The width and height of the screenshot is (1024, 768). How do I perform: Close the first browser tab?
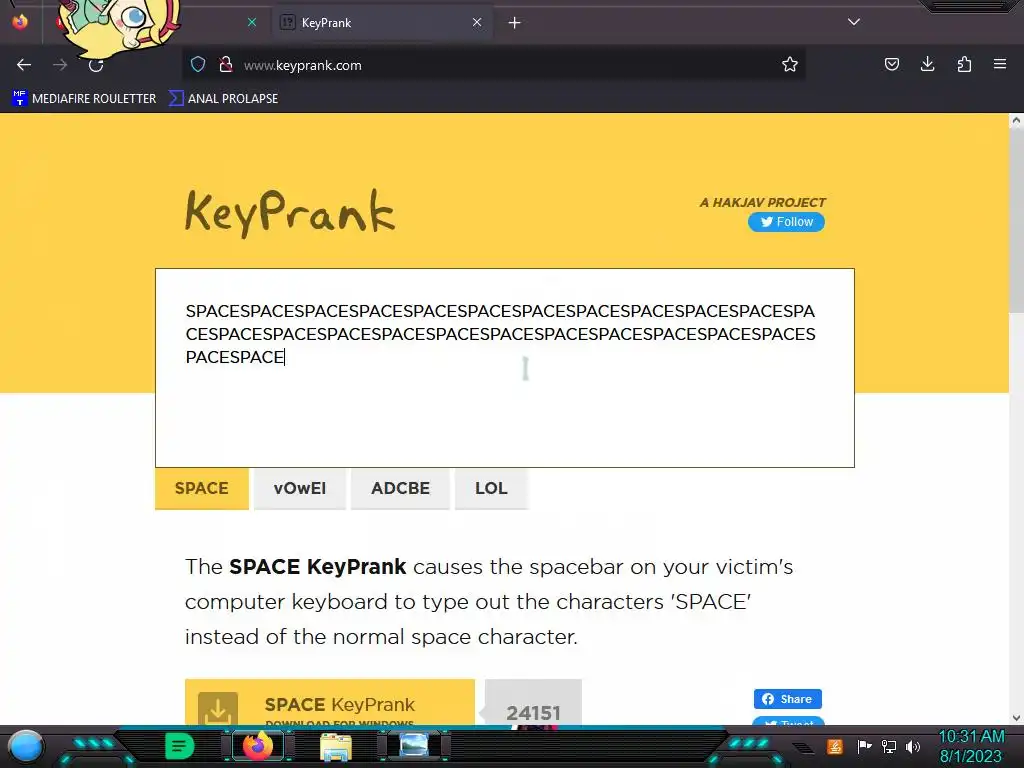point(252,22)
